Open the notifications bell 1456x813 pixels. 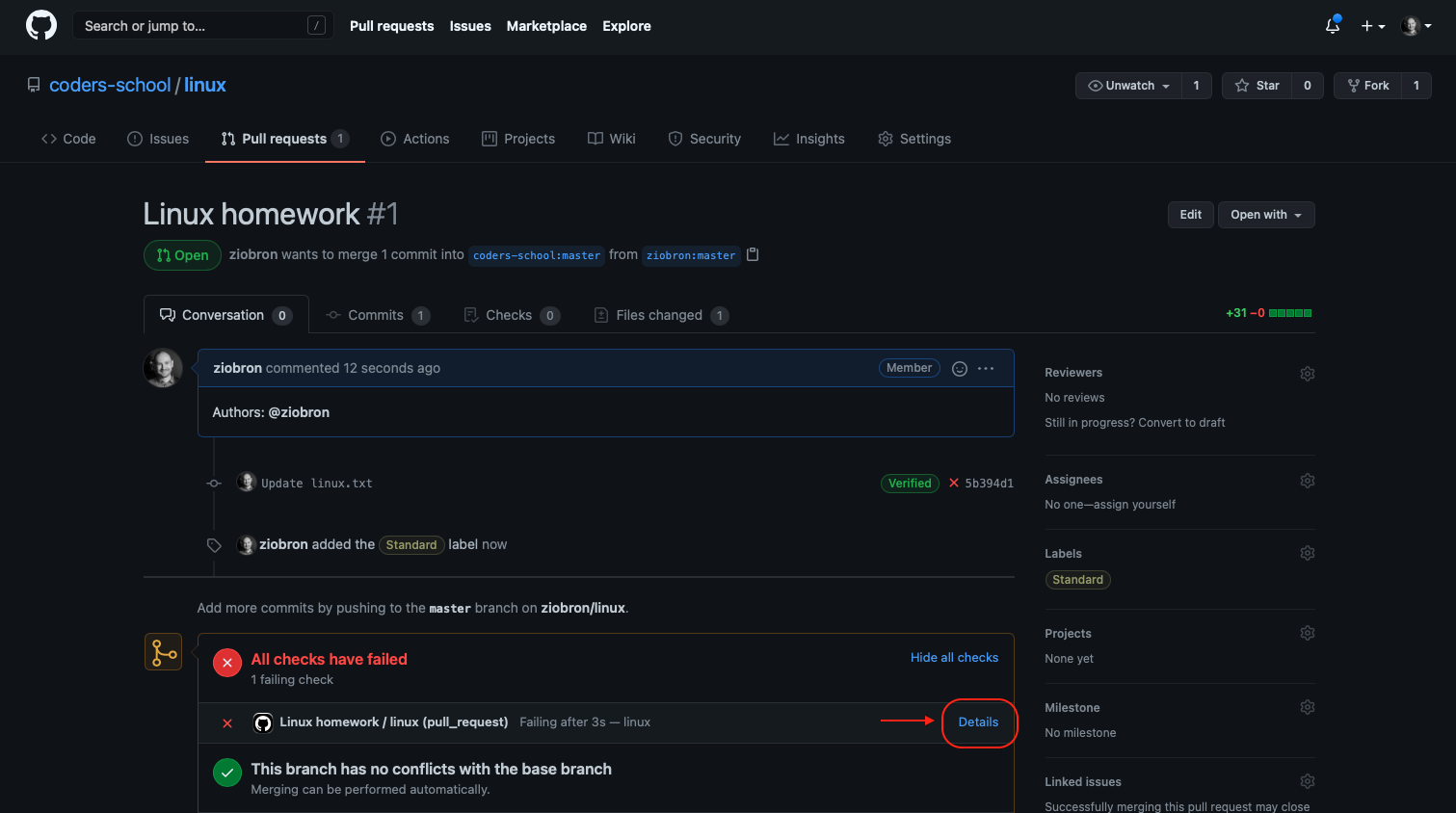click(x=1333, y=26)
